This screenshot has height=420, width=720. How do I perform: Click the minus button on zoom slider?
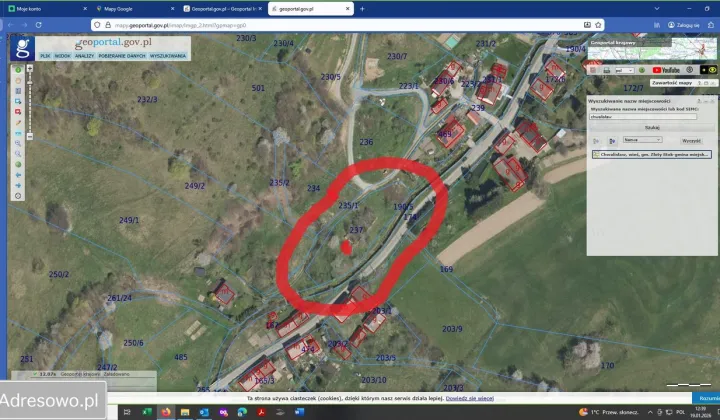tap(30, 136)
